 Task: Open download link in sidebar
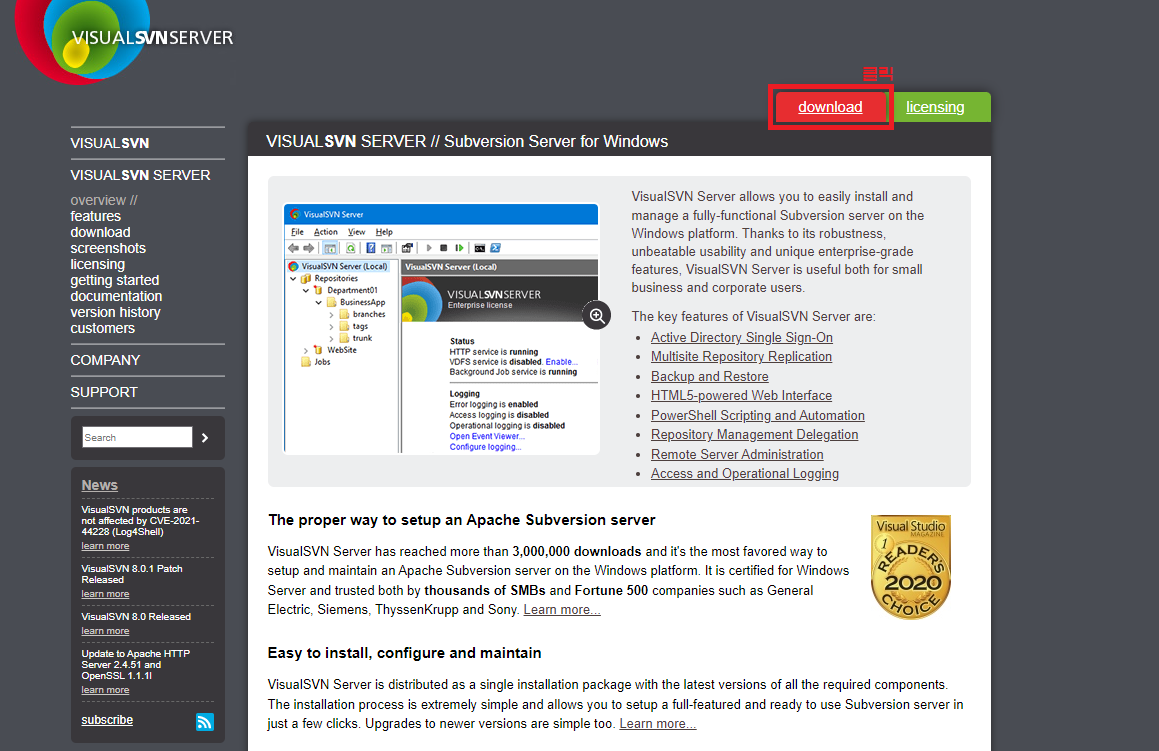coord(101,232)
